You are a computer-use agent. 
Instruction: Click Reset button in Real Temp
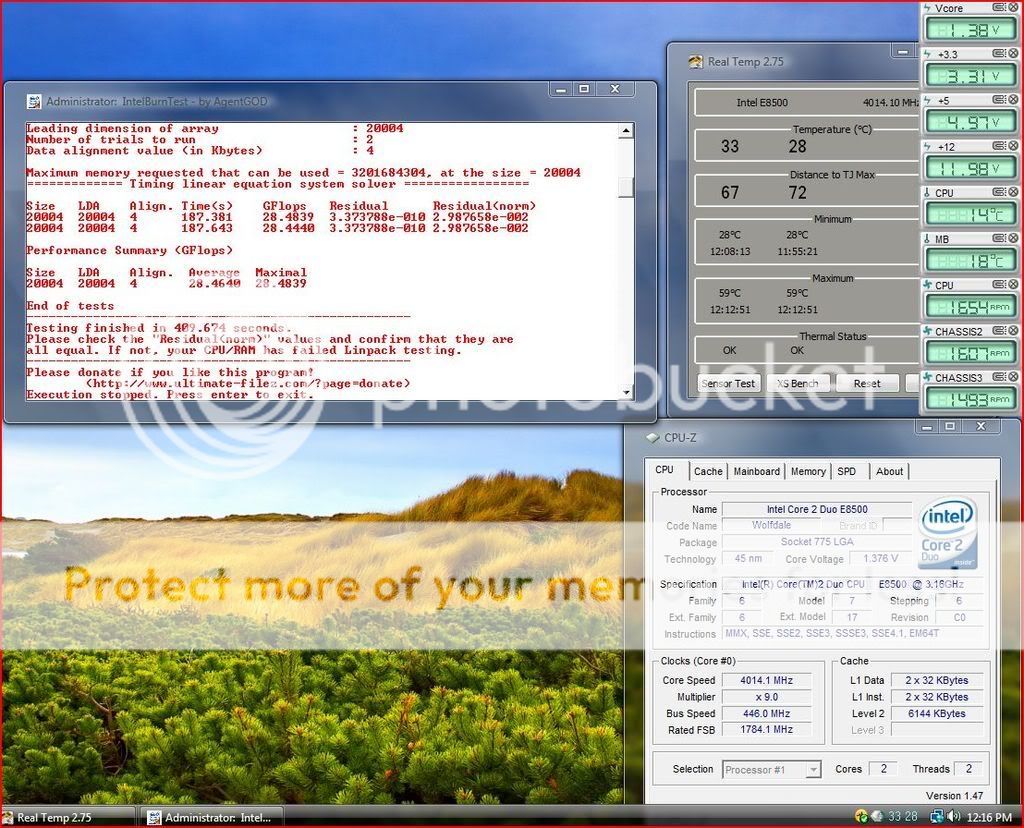coord(867,383)
